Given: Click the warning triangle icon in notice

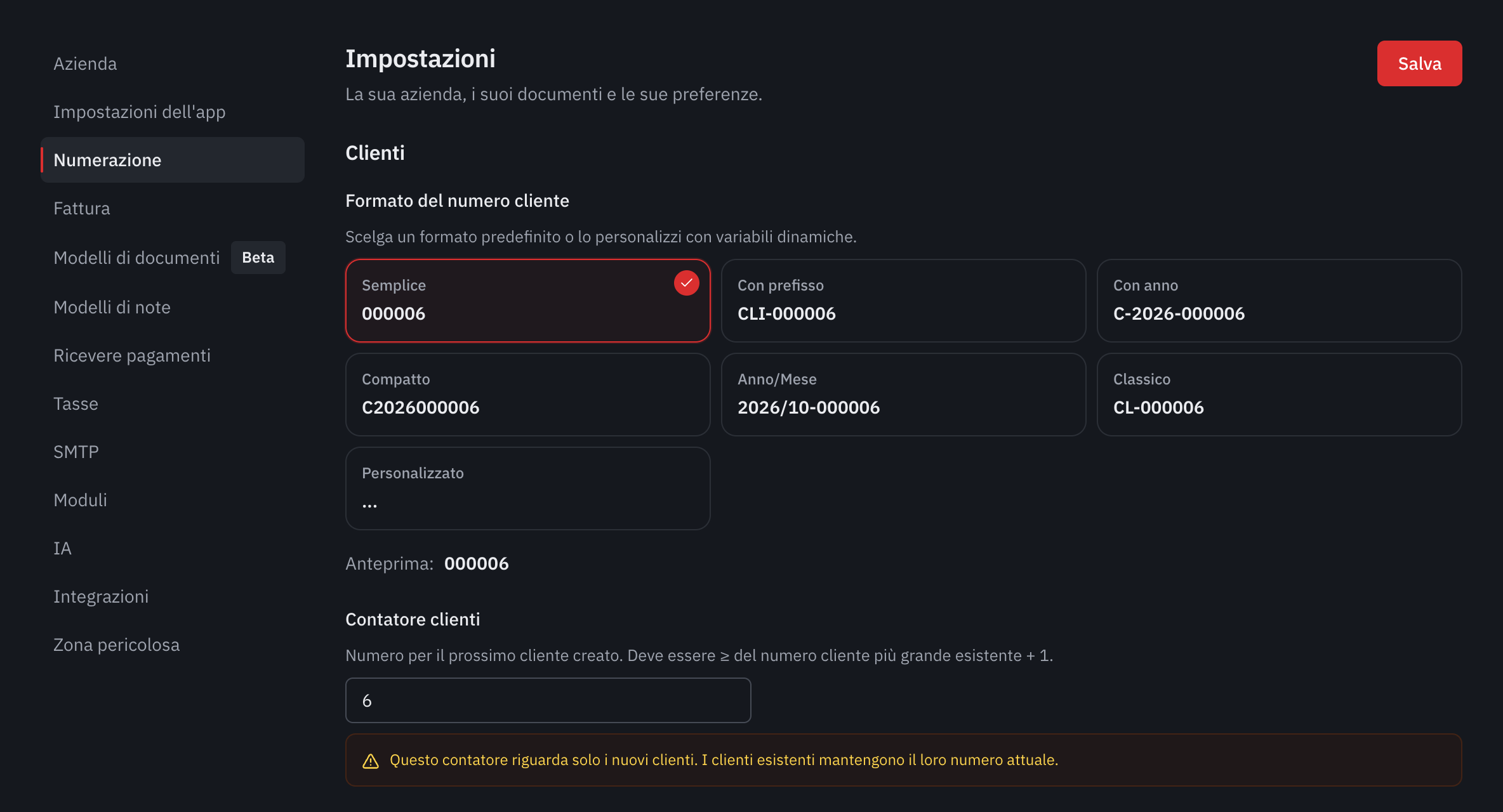Looking at the screenshot, I should tap(371, 761).
